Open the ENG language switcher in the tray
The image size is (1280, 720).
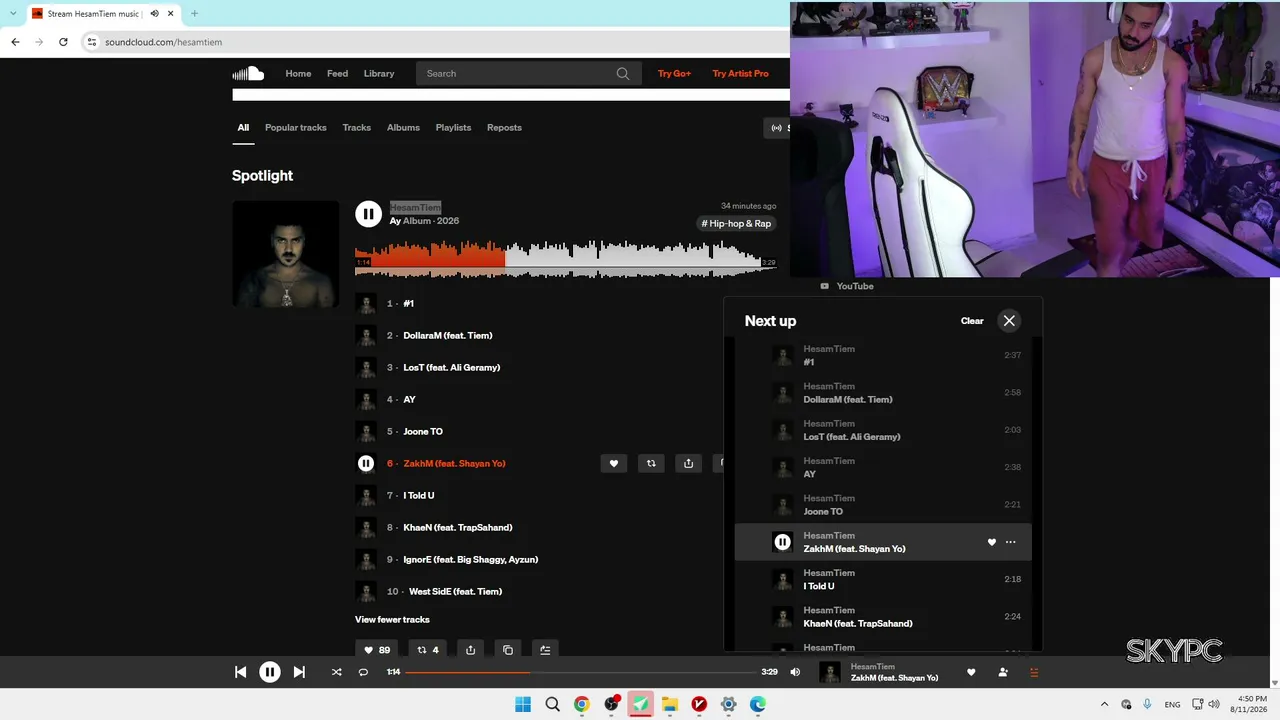[1172, 704]
